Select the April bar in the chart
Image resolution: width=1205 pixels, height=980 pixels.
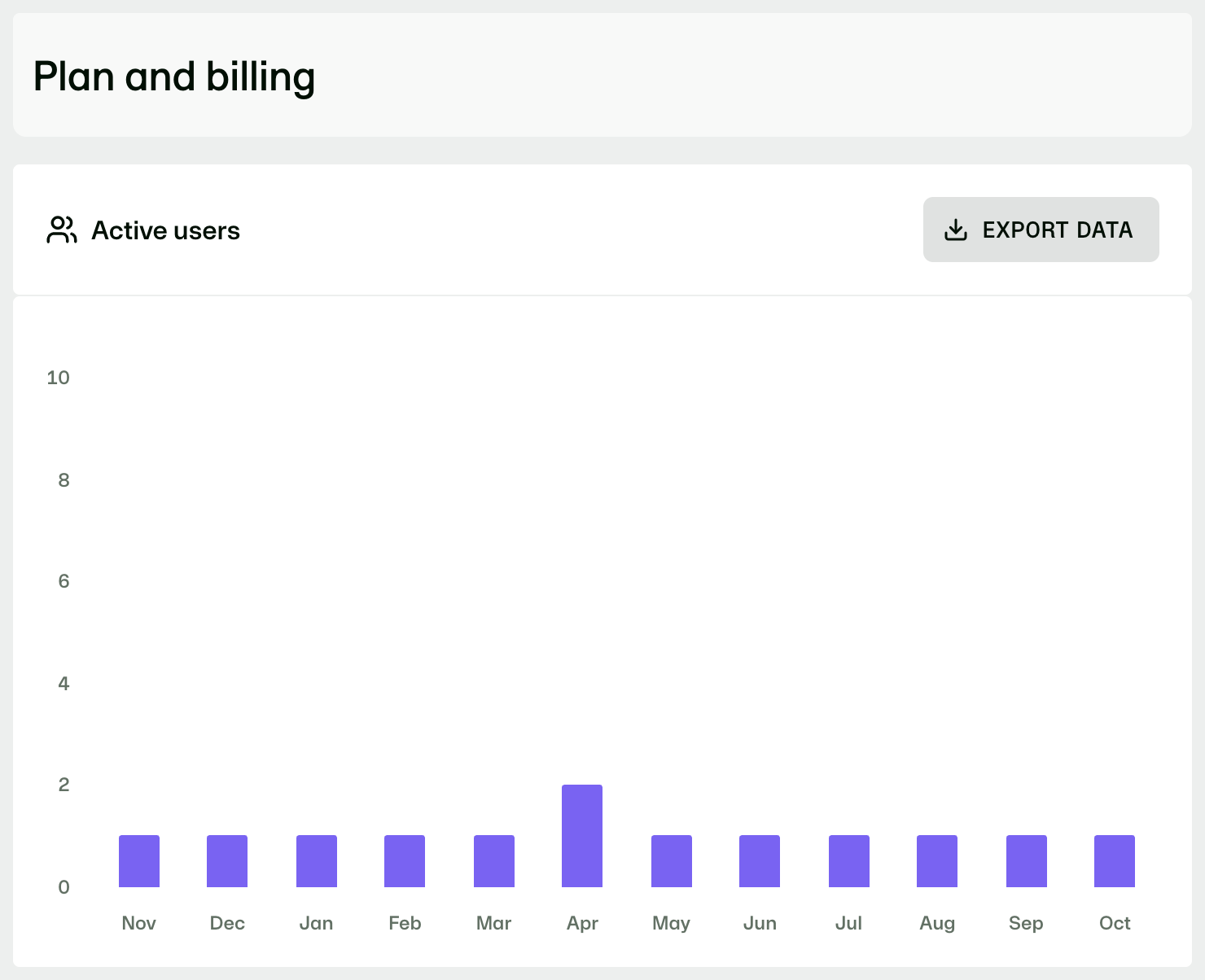pyautogui.click(x=582, y=836)
